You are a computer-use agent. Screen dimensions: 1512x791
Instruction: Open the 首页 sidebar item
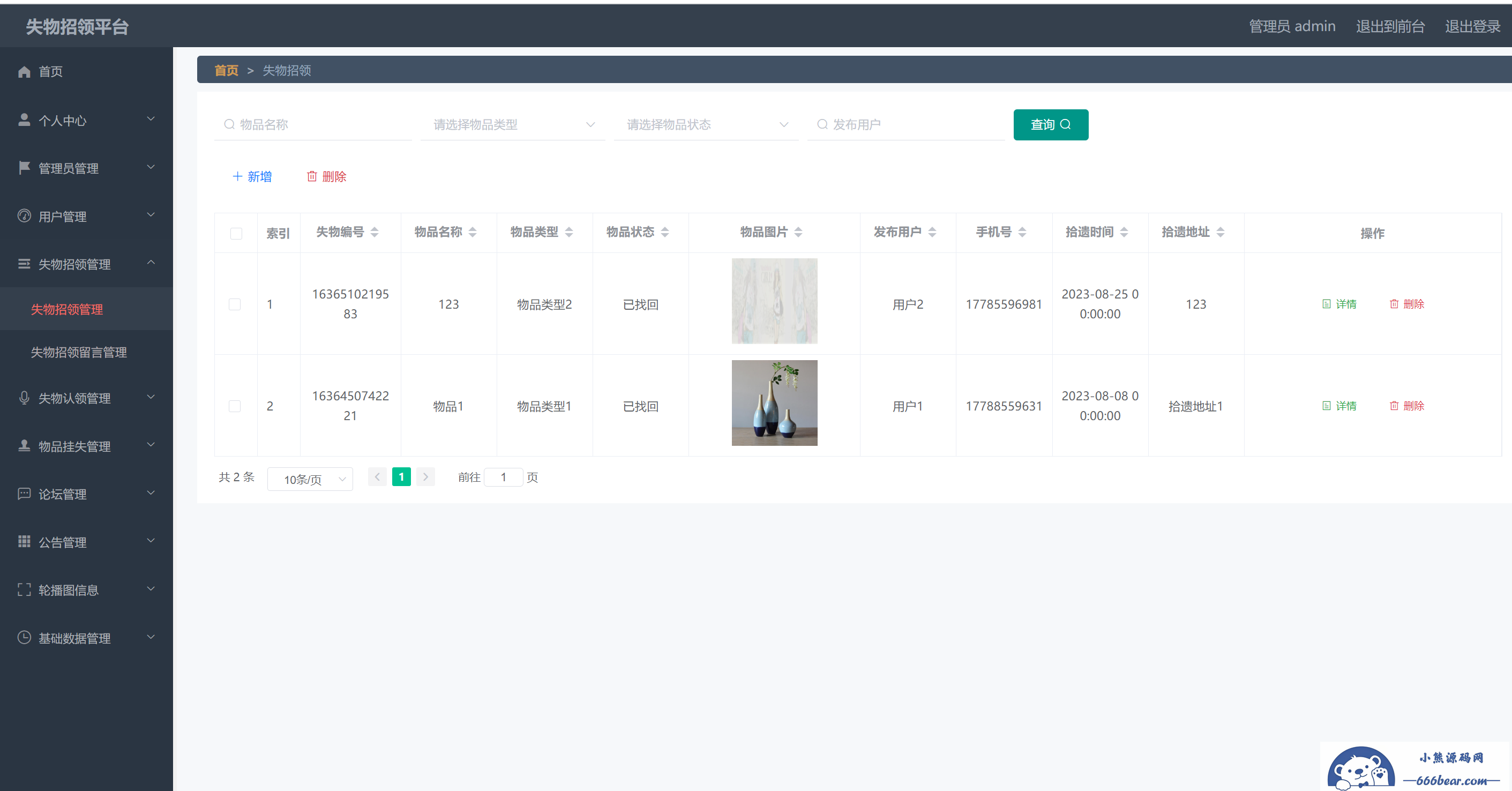point(86,72)
